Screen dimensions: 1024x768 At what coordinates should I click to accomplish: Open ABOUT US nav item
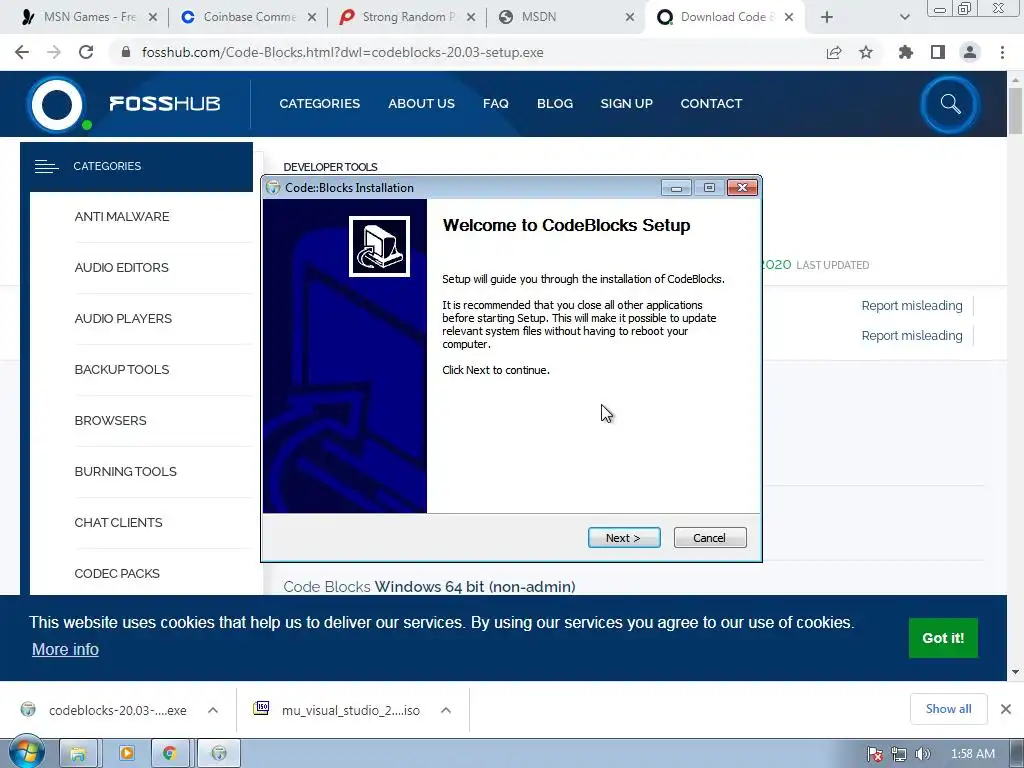pos(421,104)
